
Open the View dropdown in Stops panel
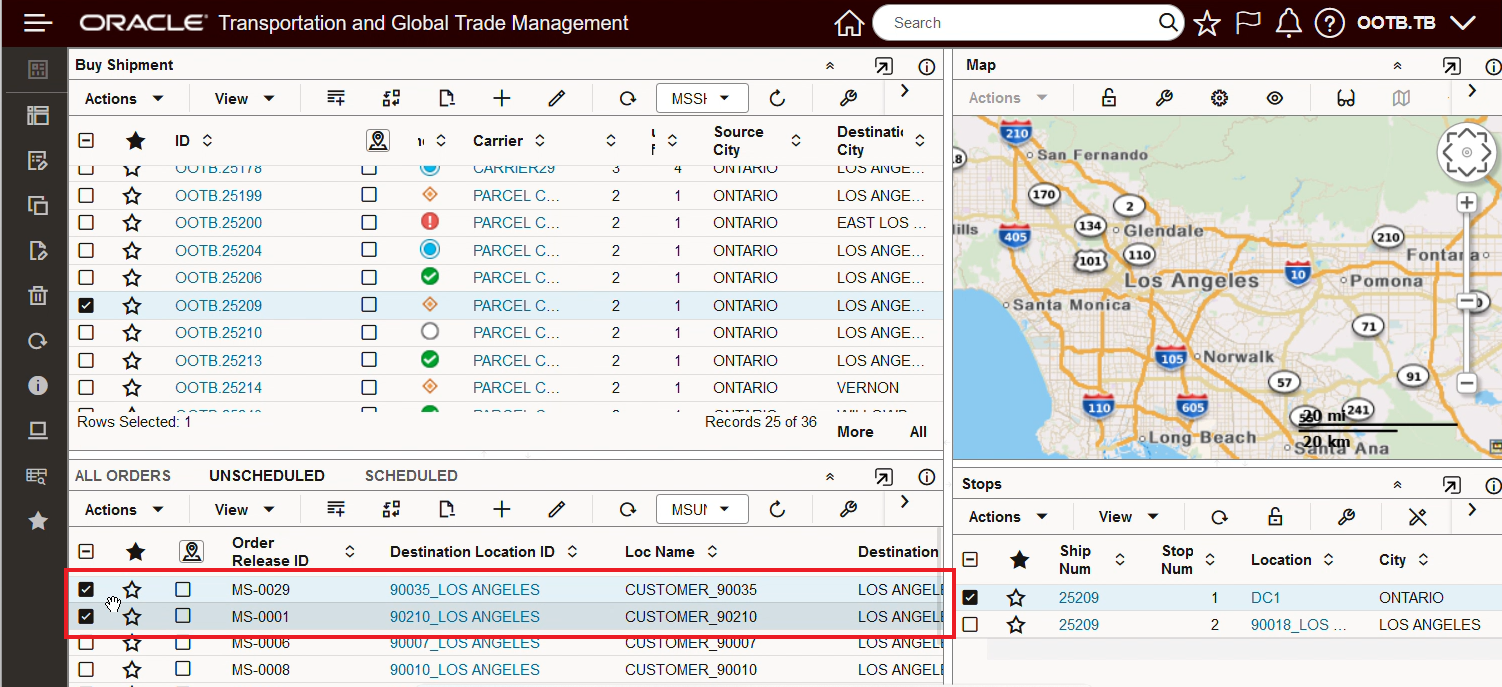pyautogui.click(x=1127, y=517)
